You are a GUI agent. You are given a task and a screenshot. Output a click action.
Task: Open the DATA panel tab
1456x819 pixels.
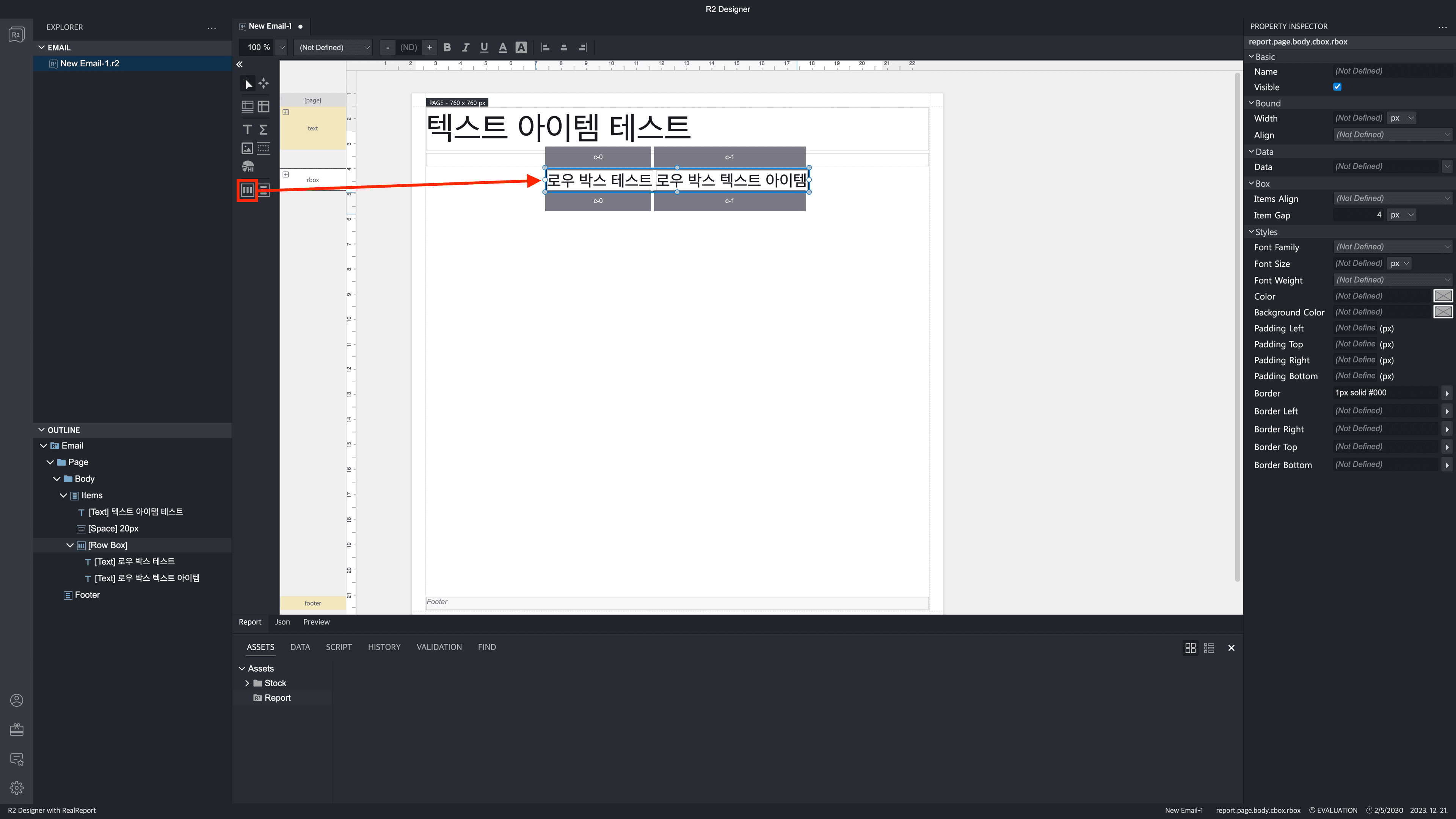pos(300,647)
